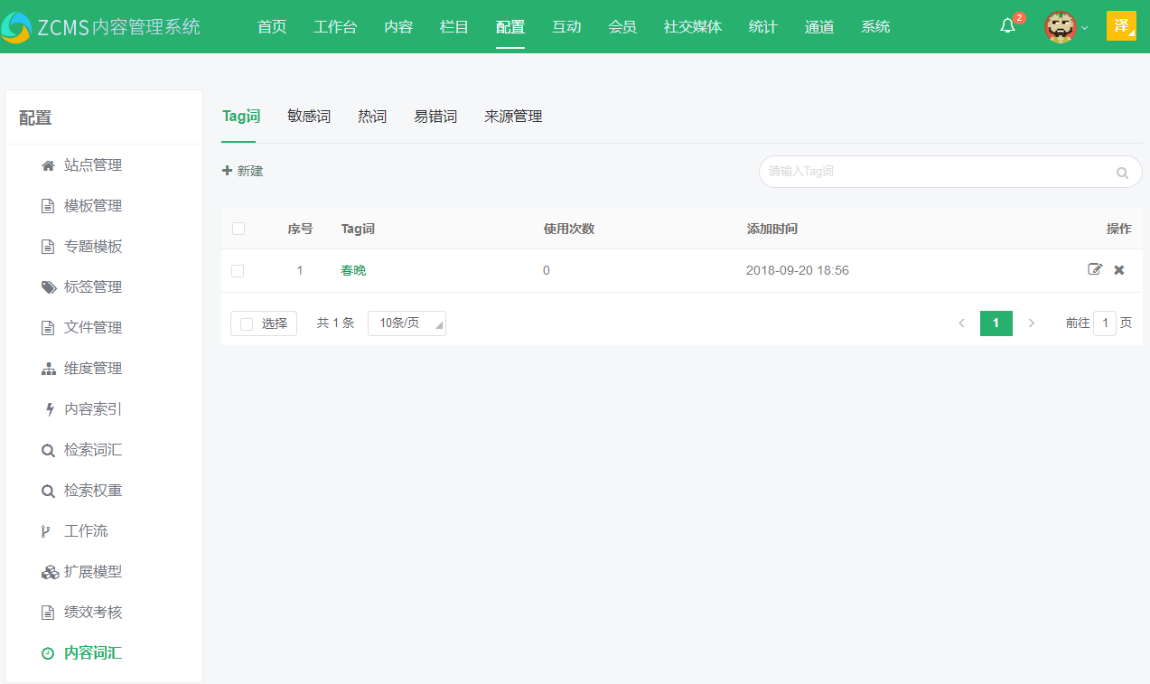The height and width of the screenshot is (684, 1150).
Task: Click the next-page chevron in pagination
Action: click(x=1031, y=322)
